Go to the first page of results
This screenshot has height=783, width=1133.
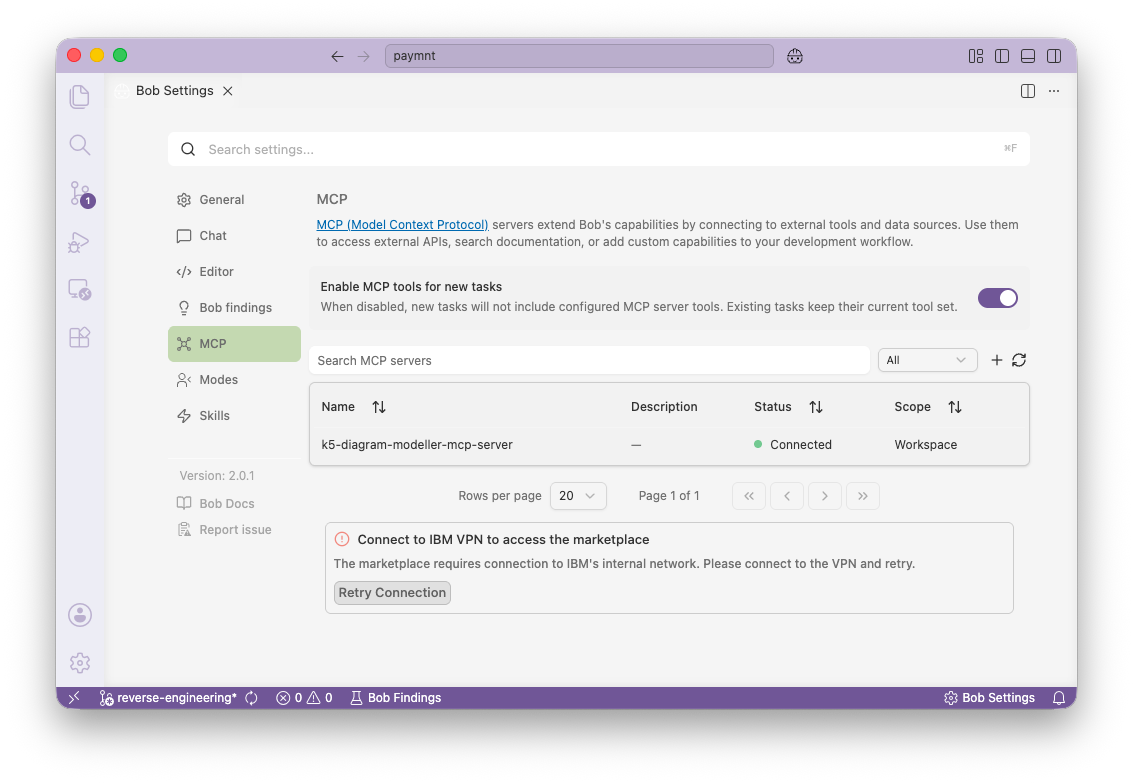point(749,496)
